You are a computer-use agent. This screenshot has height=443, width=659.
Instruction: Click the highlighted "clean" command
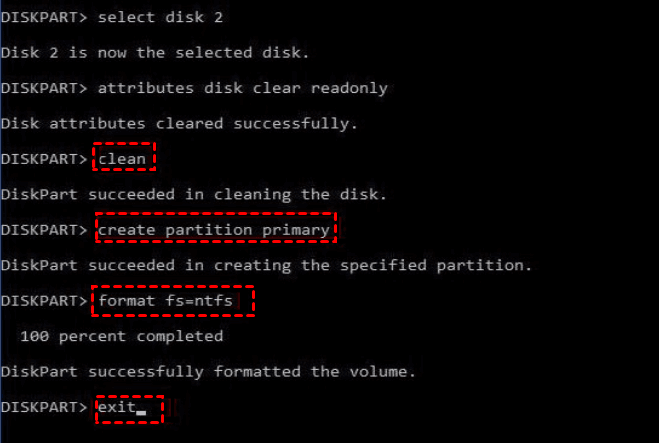123,158
